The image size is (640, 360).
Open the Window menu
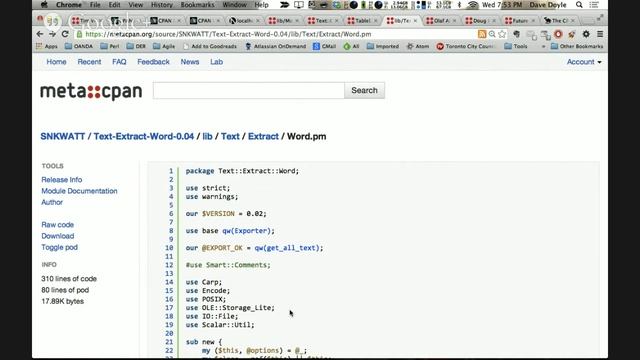coord(235,5)
